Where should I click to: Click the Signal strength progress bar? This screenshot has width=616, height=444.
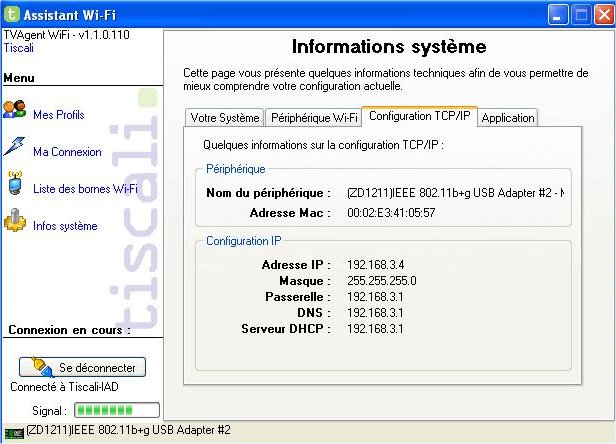click(117, 410)
